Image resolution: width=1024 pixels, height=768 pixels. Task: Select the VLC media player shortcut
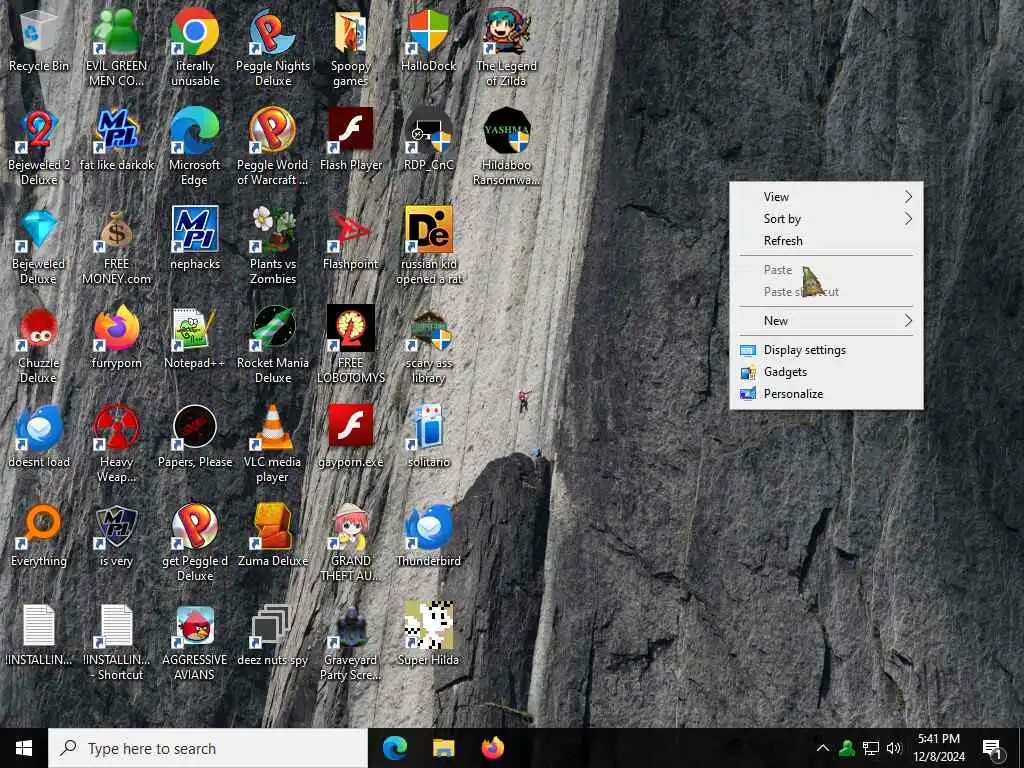[x=273, y=444]
